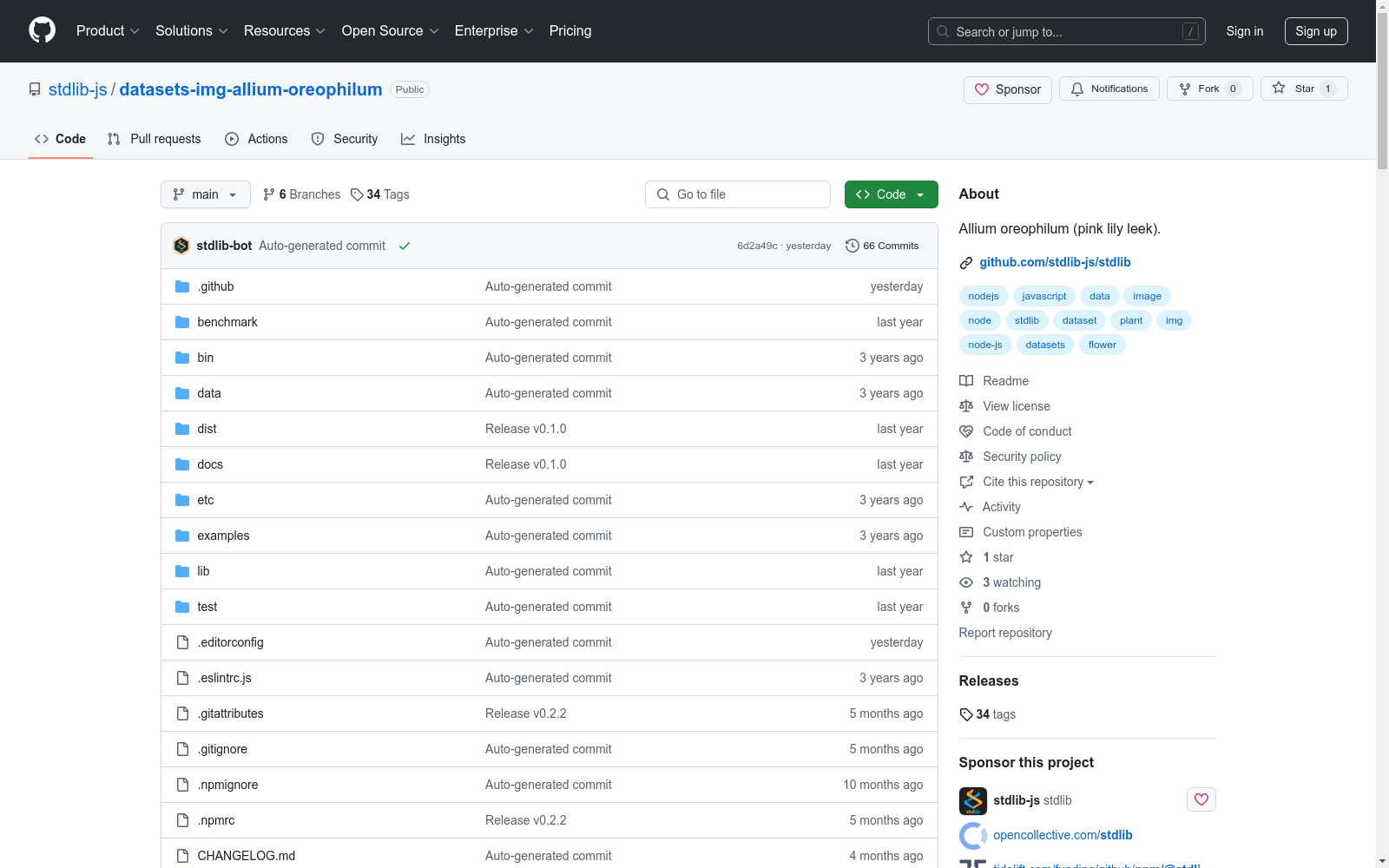The width and height of the screenshot is (1389, 868).
Task: Open opencollective.com/stdlib link
Action: point(1063,835)
